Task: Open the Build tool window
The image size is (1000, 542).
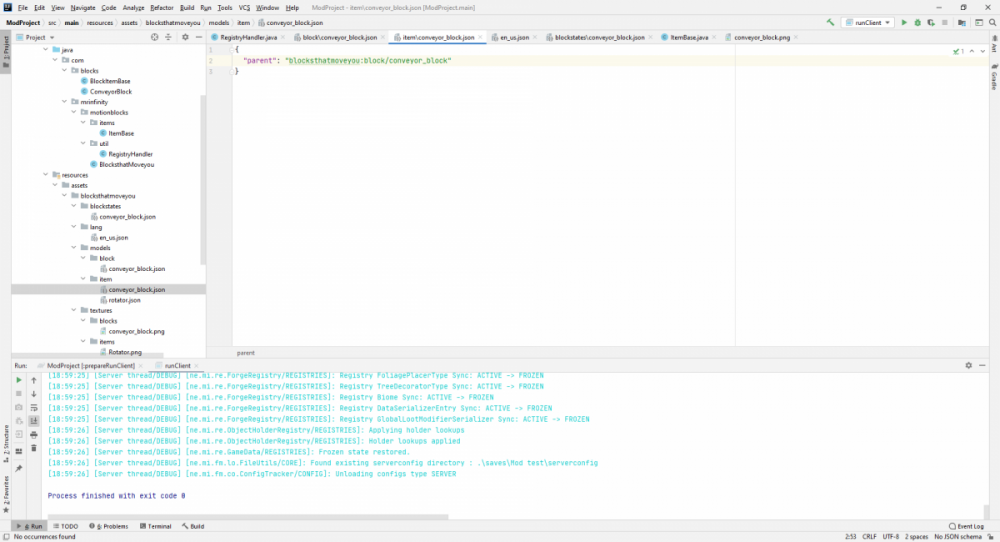Action: point(193,526)
